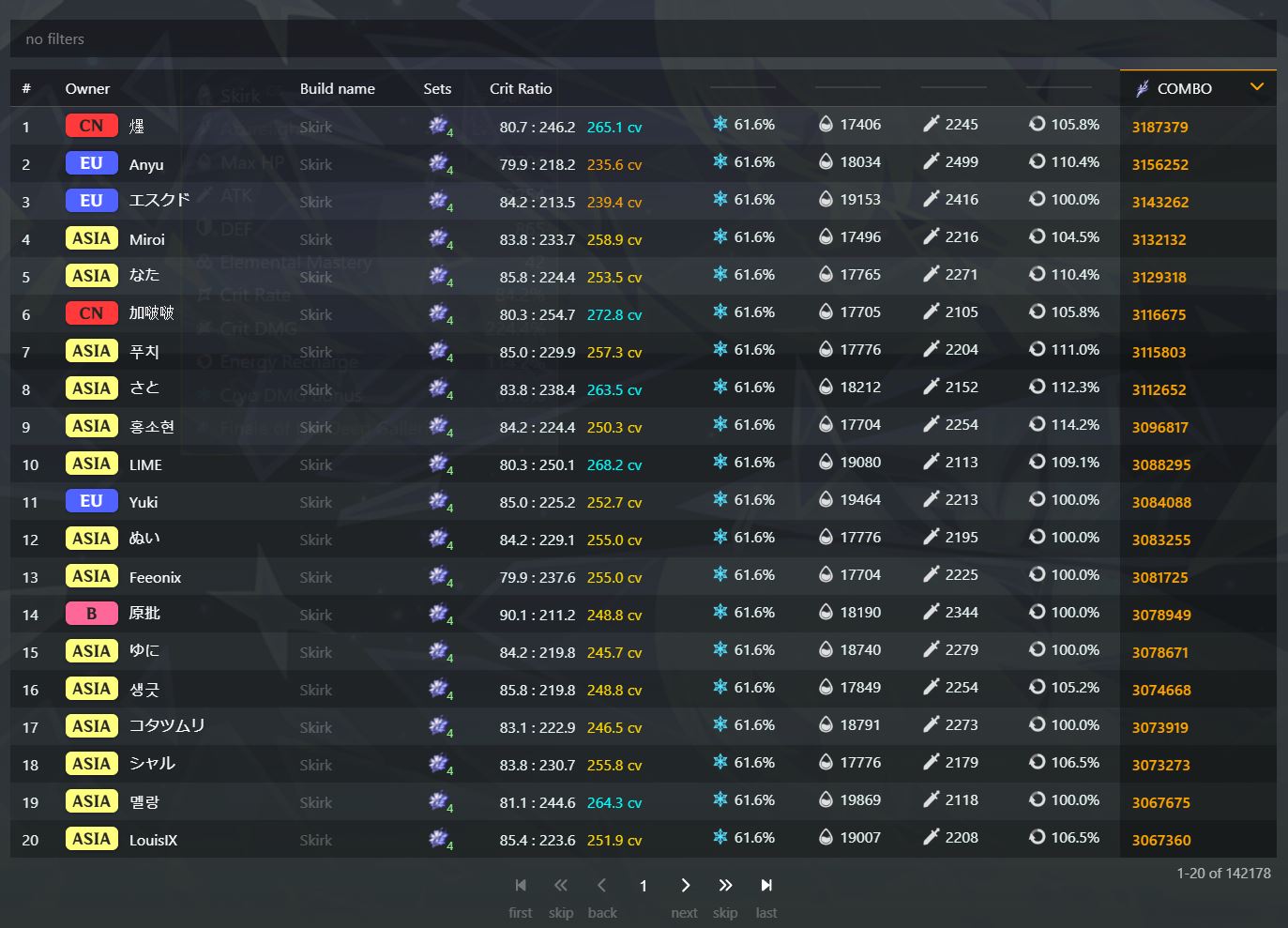Viewport: 1288px width, 928px height.
Task: Click the HP droplet icon beside 18034
Action: click(x=826, y=161)
